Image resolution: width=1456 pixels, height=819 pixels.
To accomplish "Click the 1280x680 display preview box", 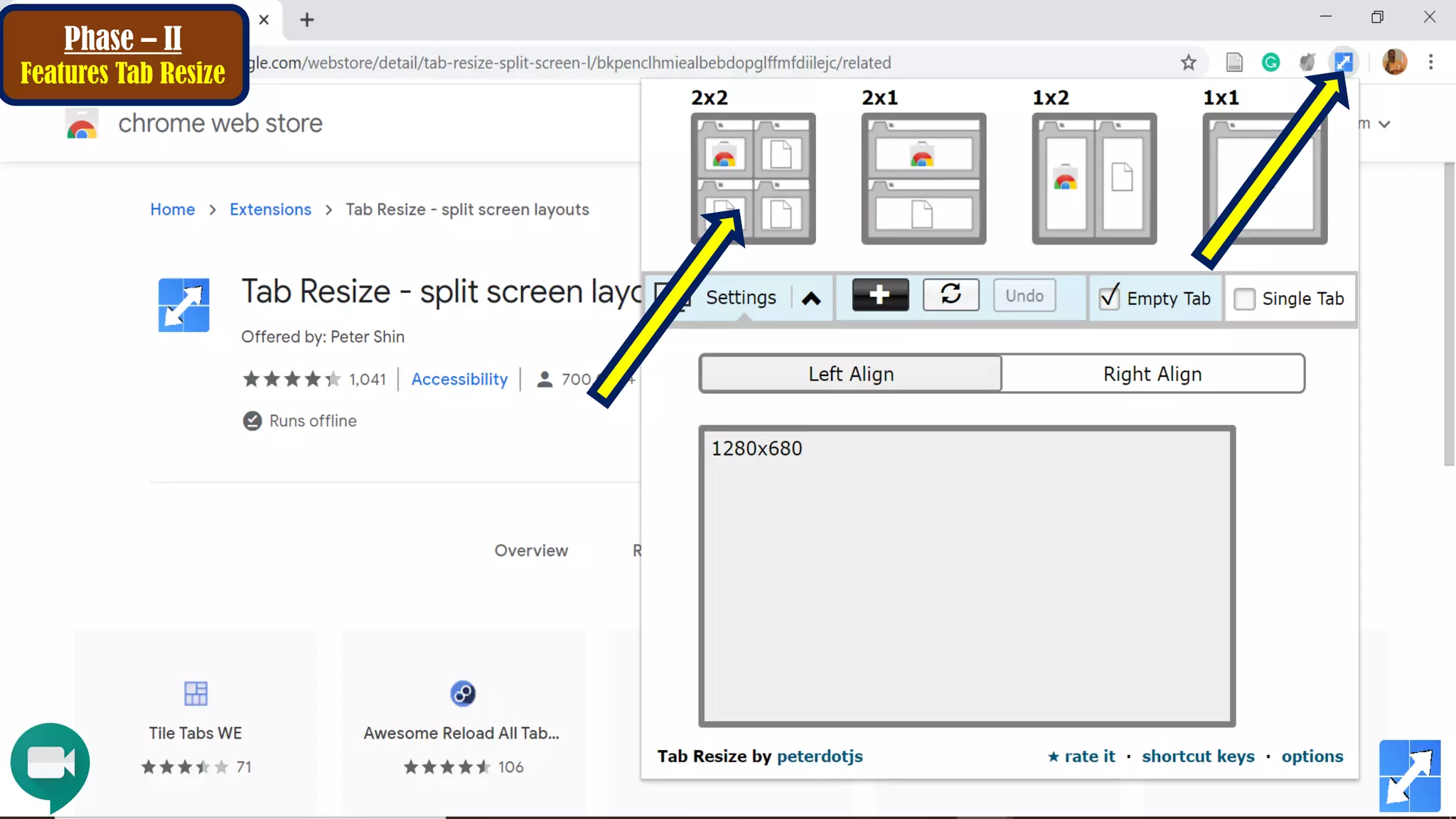I will (967, 576).
